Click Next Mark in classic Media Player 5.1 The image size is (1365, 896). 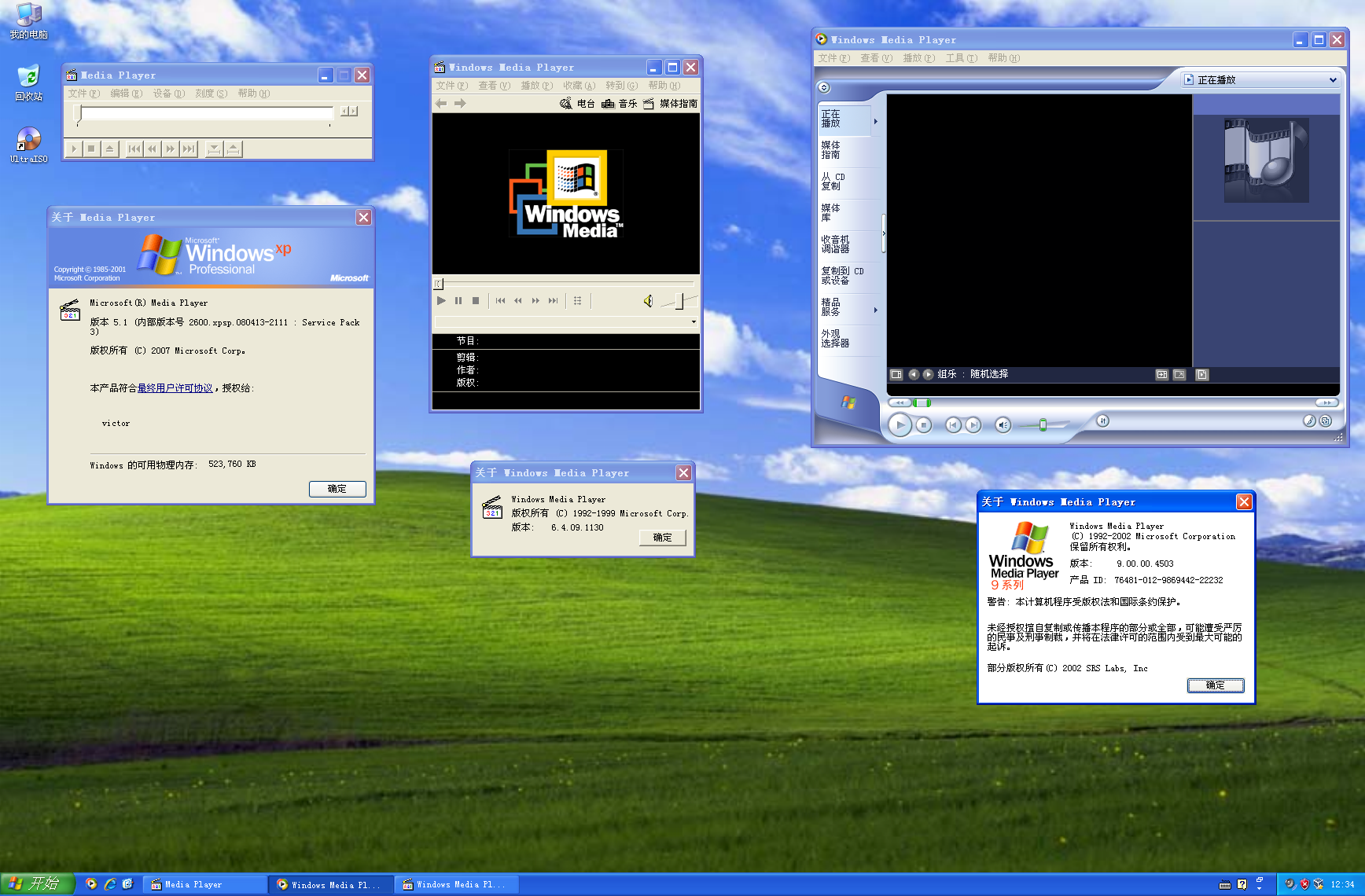189,149
